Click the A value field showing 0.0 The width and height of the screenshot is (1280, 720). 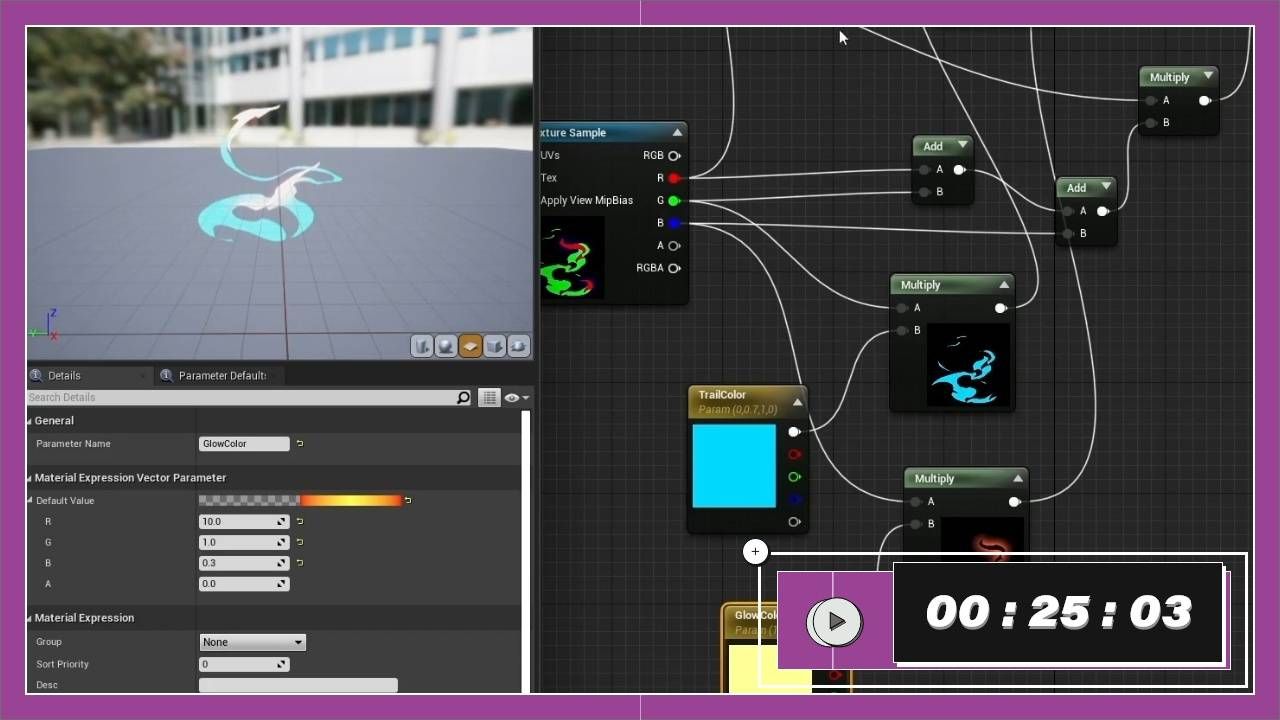coord(244,584)
